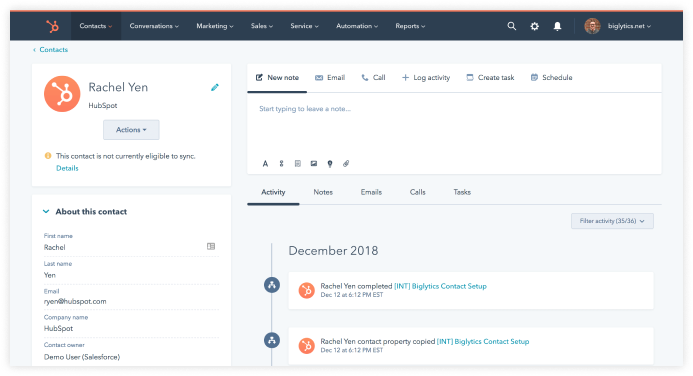The width and height of the screenshot is (693, 376).
Task: Open the search magnifier icon
Action: pyautogui.click(x=511, y=26)
